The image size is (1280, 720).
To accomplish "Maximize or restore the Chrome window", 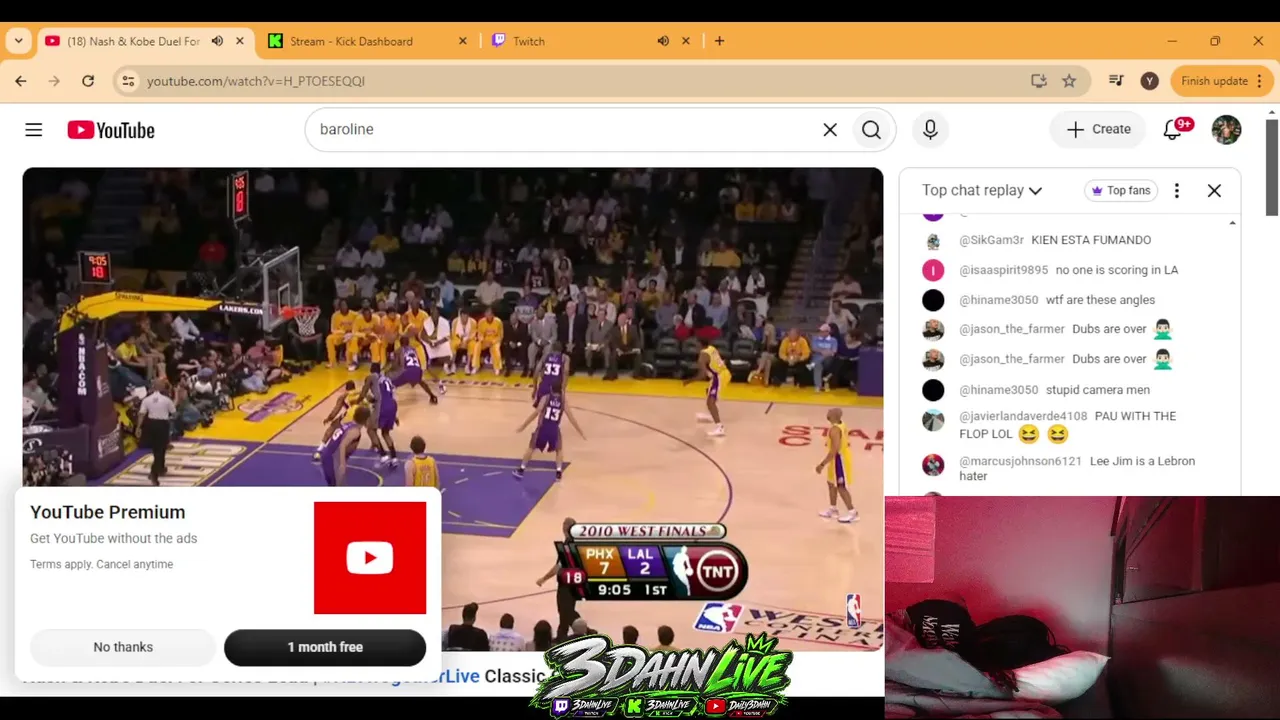I will [1215, 41].
